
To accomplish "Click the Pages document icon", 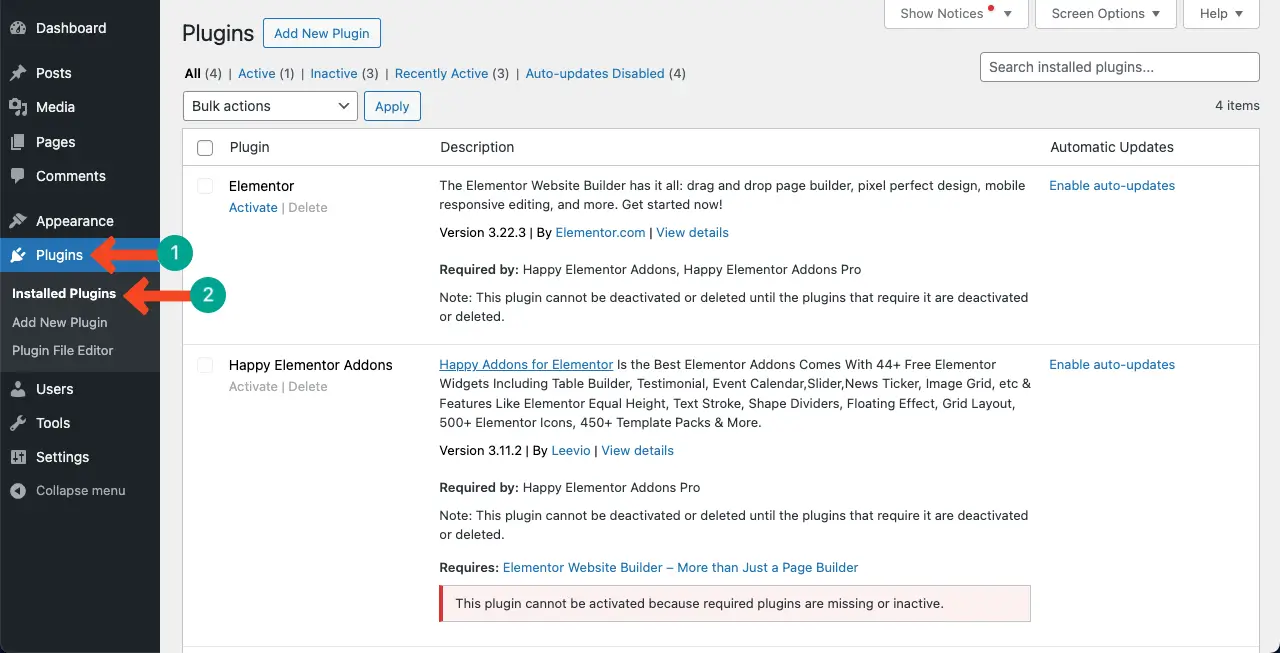I will coord(18,142).
